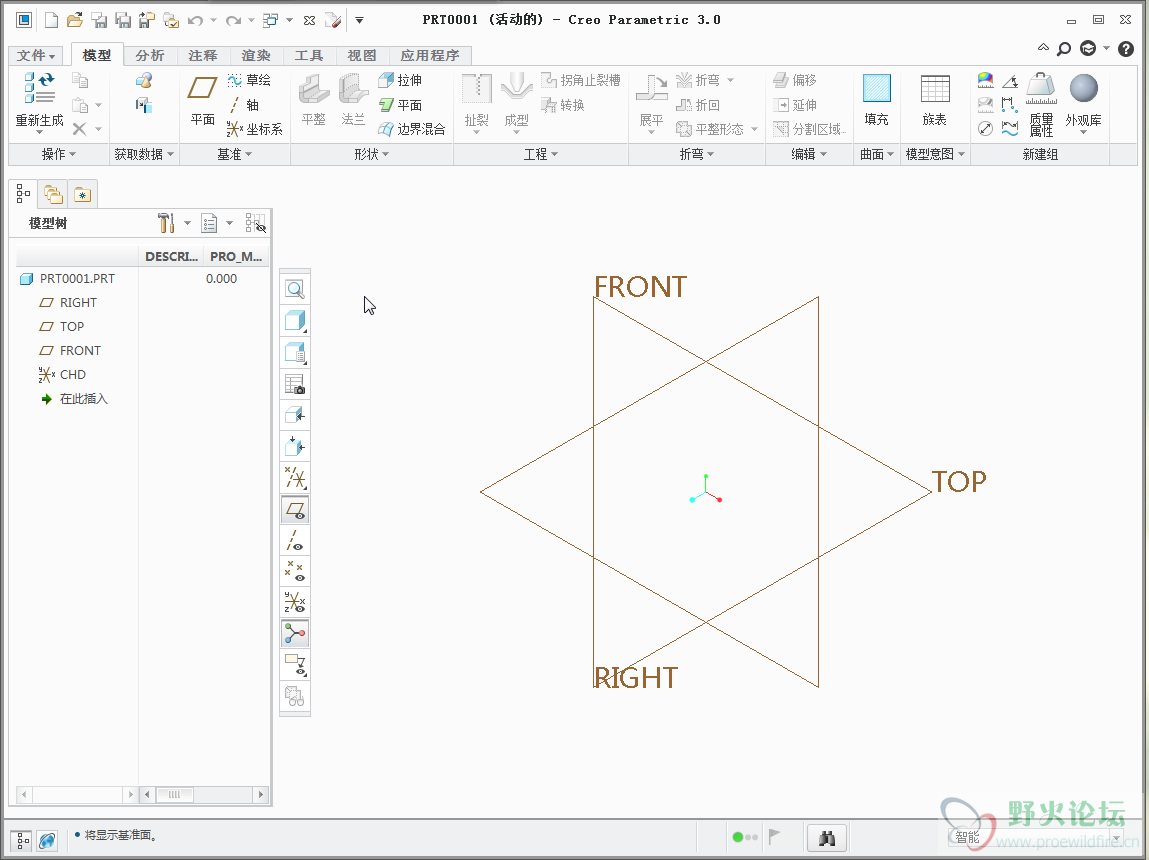Open tree Settings hammer icon
This screenshot has width=1149, height=860.
pyautogui.click(x=166, y=223)
